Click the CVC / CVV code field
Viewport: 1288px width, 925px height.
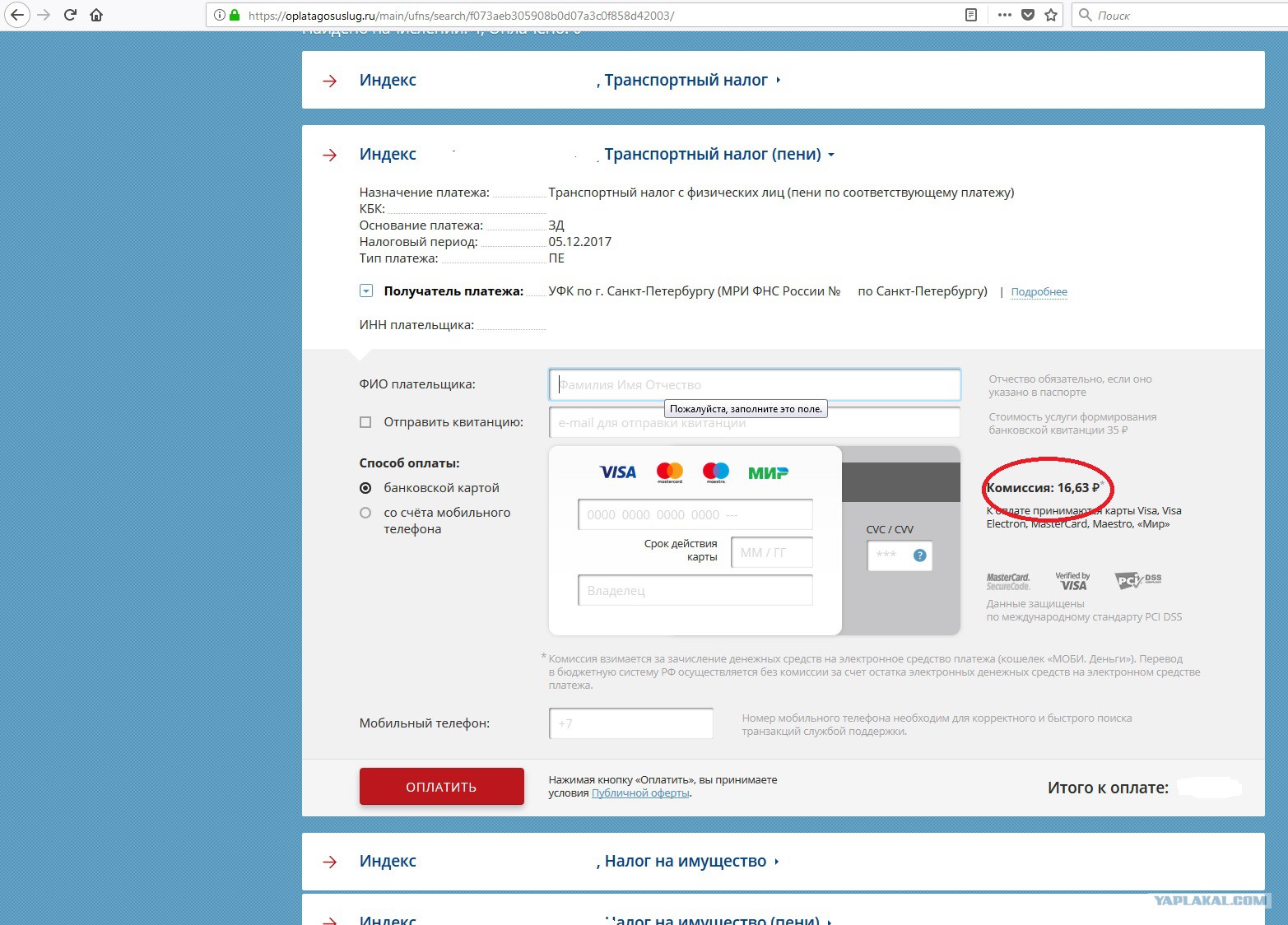(x=900, y=555)
